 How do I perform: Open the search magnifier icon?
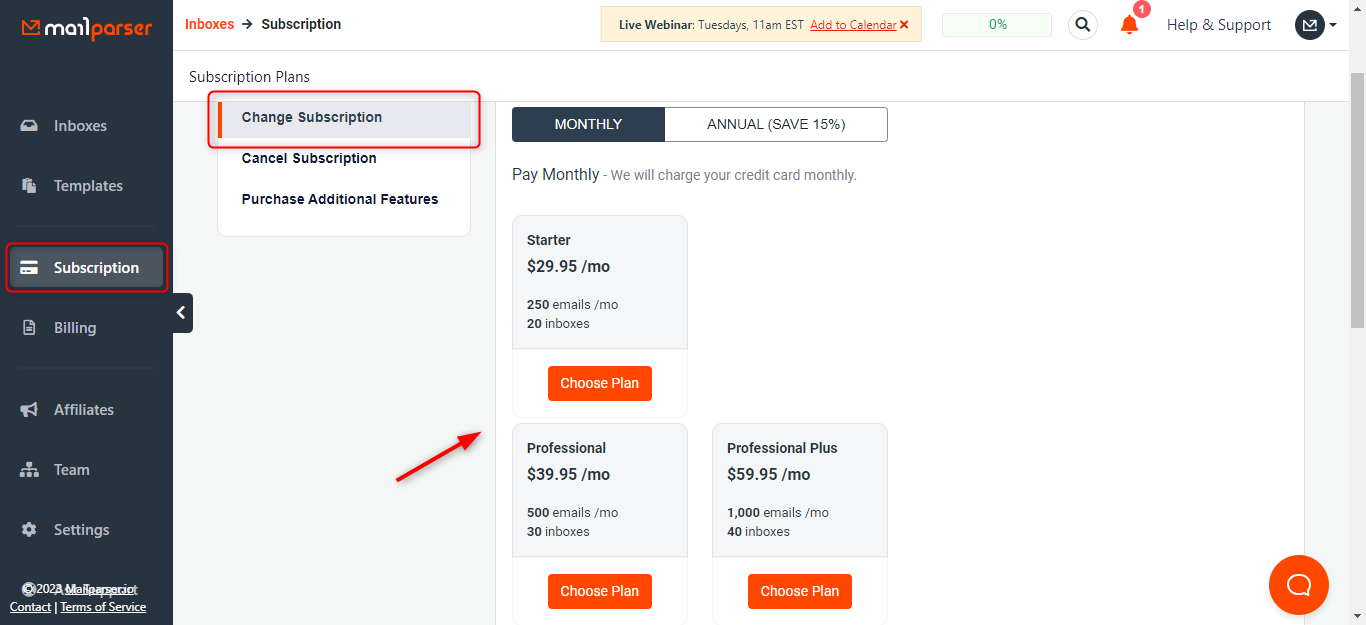coord(1083,25)
